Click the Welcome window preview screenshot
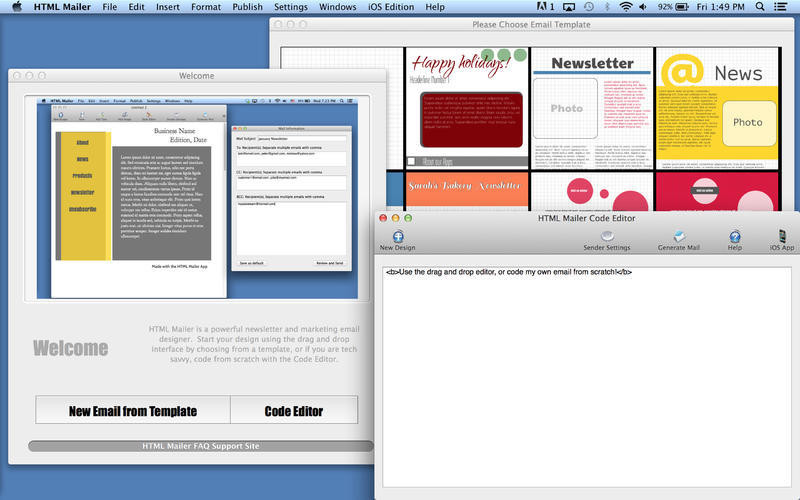Viewport: 800px width, 500px height. click(x=197, y=198)
